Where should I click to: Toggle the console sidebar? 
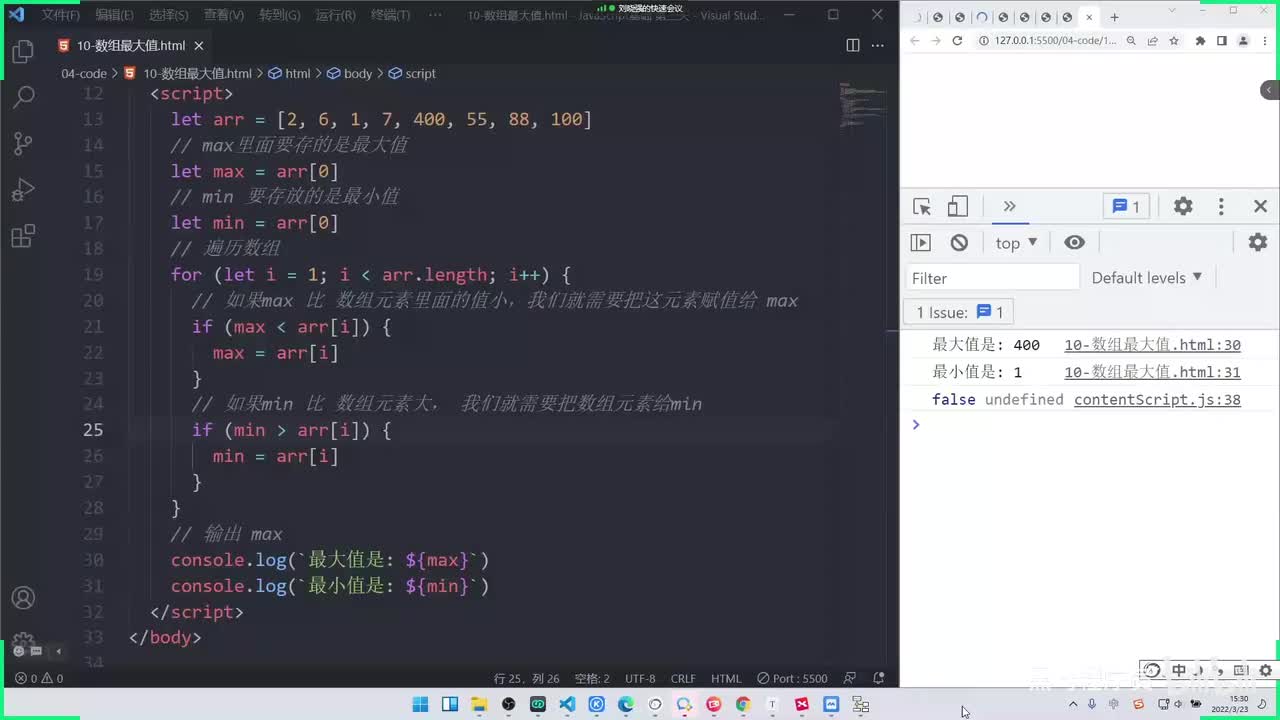(921, 242)
